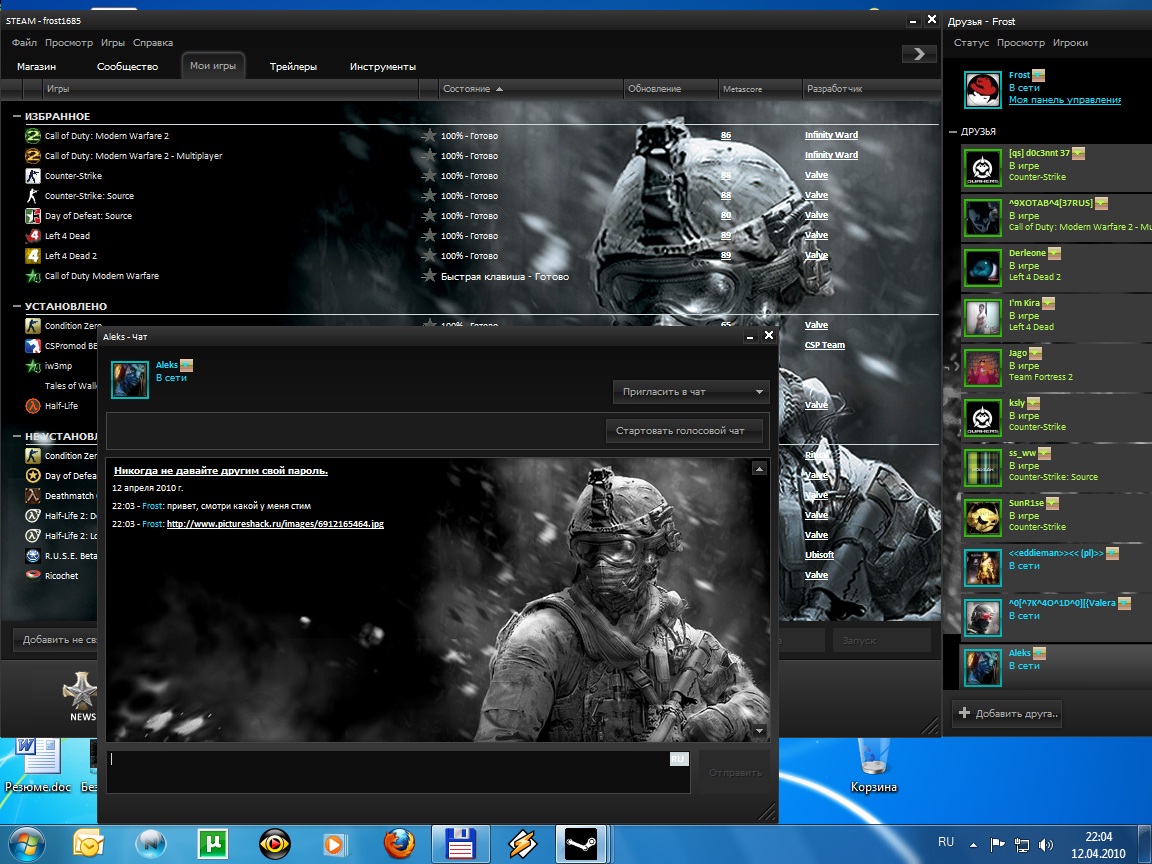
Task: Click Aleks avatar in chat window header
Action: click(x=130, y=379)
